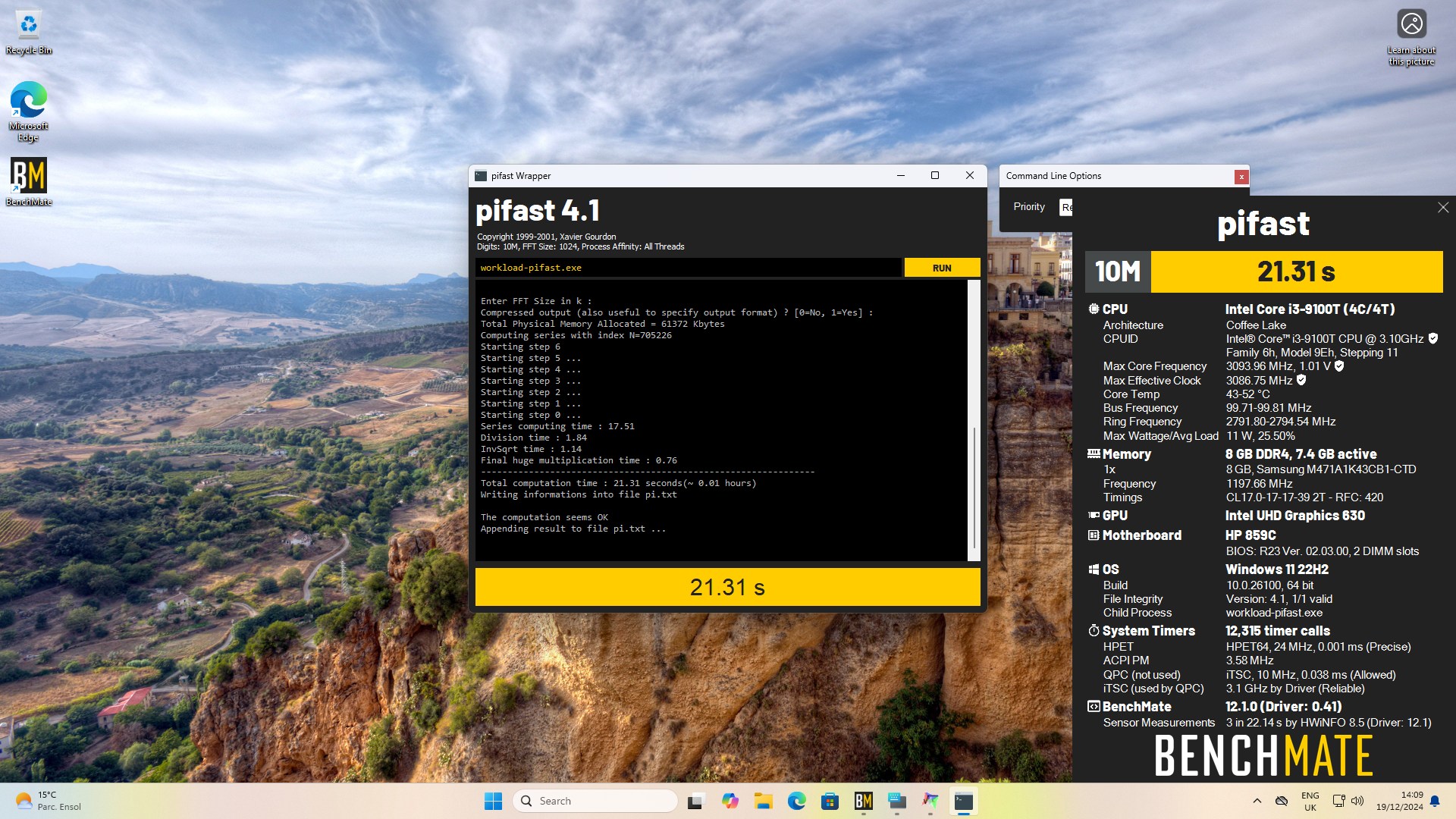Switch to BenchMate app in the taskbar
Screen dimensions: 1456x819
(x=863, y=801)
